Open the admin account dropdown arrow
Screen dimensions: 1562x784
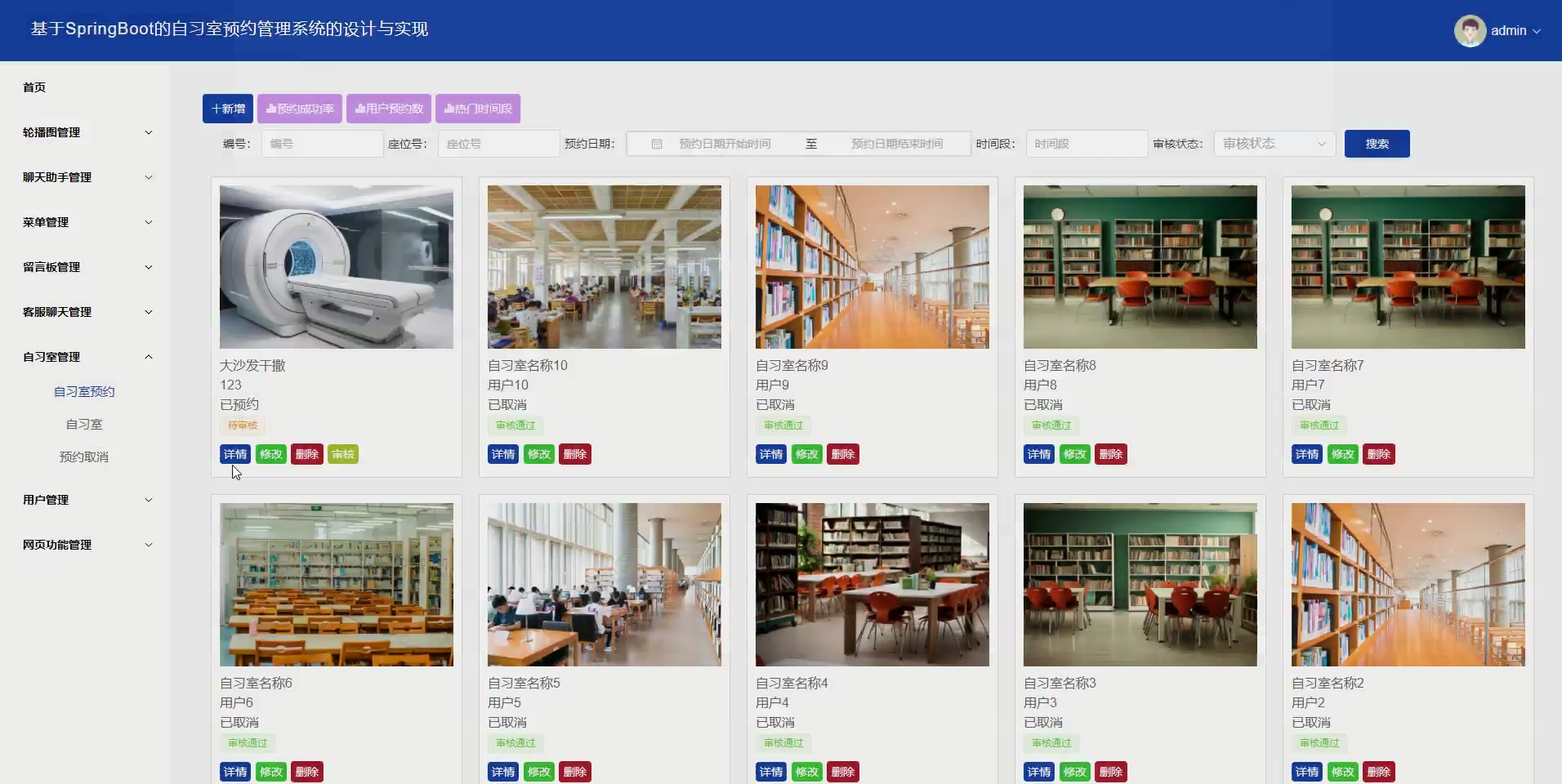coord(1537,31)
